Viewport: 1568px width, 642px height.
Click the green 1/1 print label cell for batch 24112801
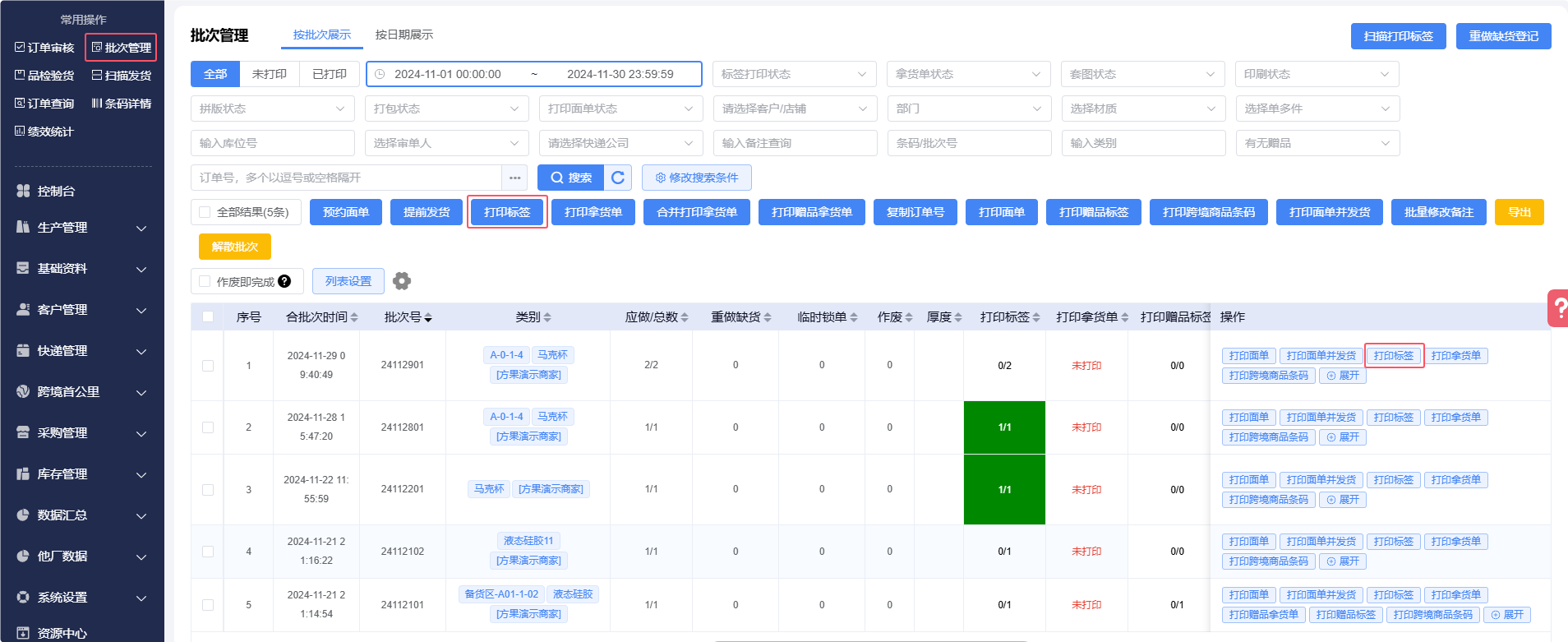[1004, 427]
